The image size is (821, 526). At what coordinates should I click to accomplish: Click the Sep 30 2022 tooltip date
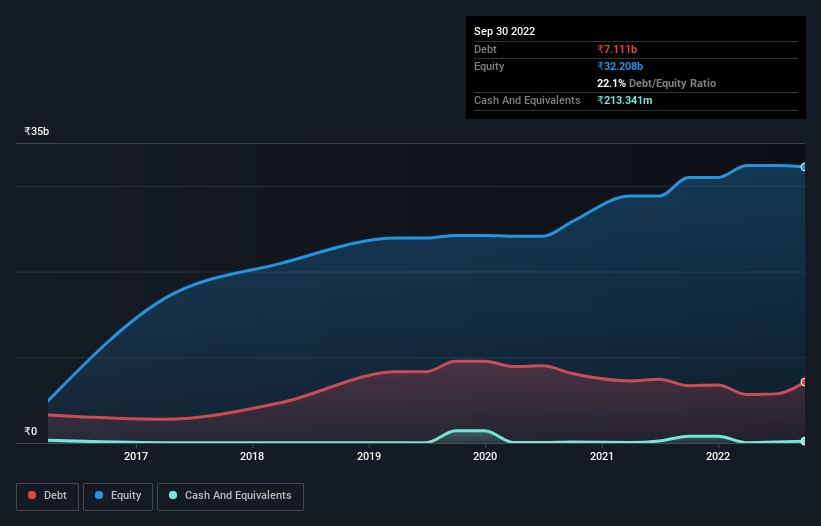click(x=504, y=31)
